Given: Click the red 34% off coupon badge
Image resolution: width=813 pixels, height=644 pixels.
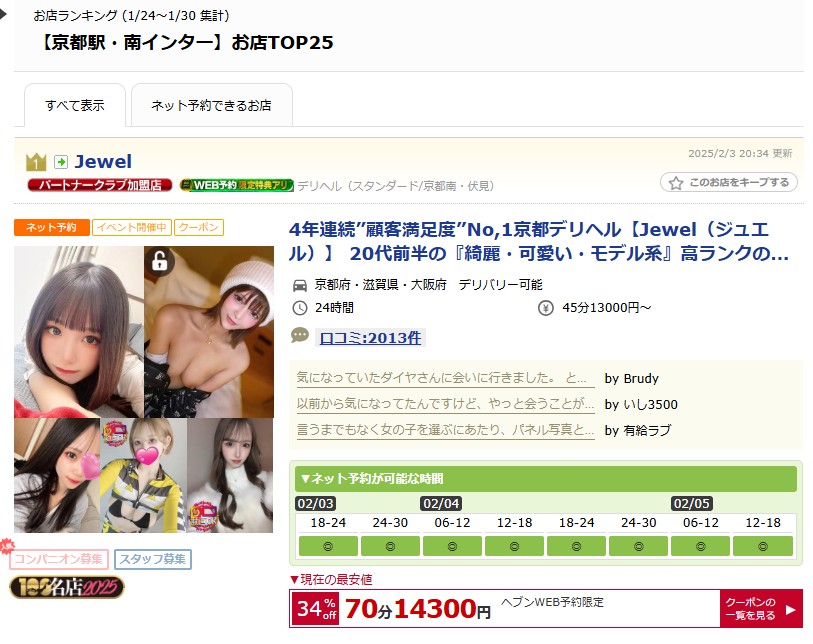Looking at the screenshot, I should tap(316, 609).
